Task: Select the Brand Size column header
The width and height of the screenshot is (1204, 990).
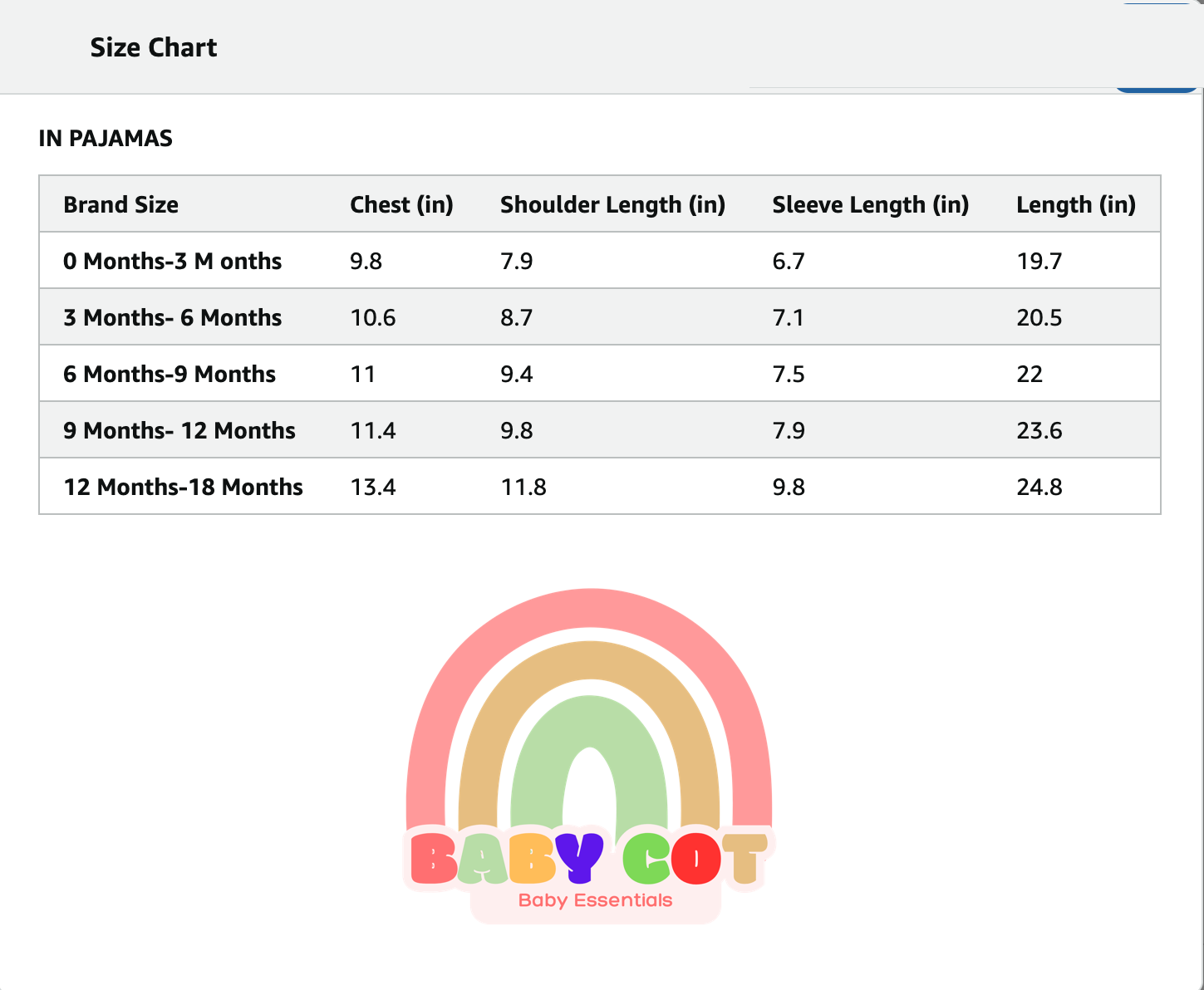Action: click(121, 204)
